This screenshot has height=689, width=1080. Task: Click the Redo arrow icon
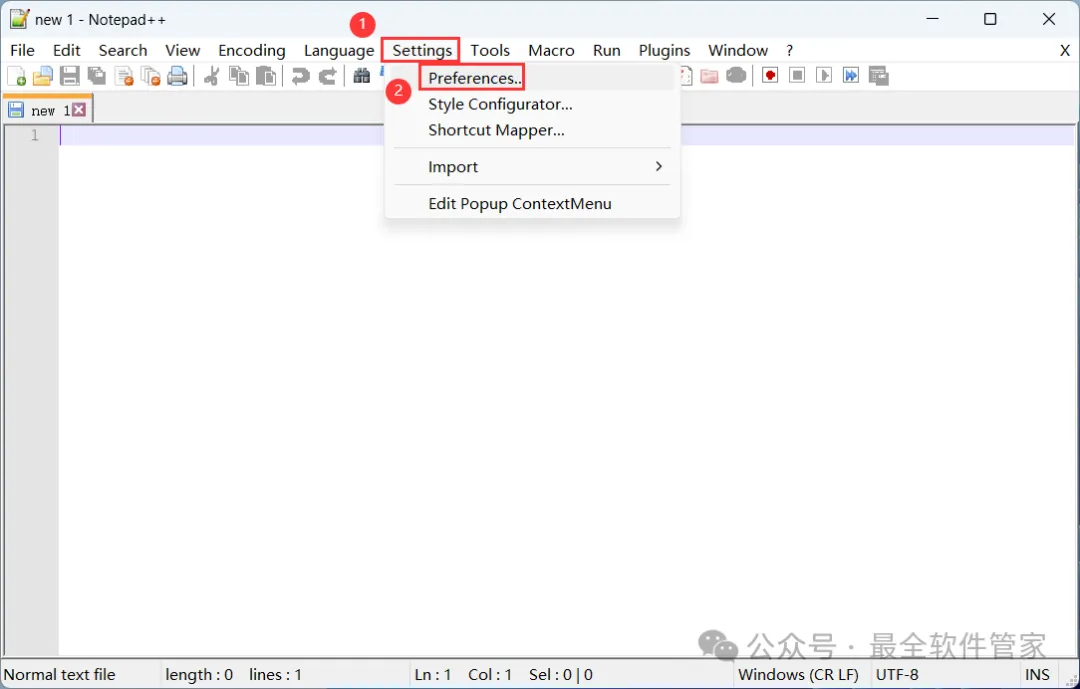pyautogui.click(x=328, y=76)
